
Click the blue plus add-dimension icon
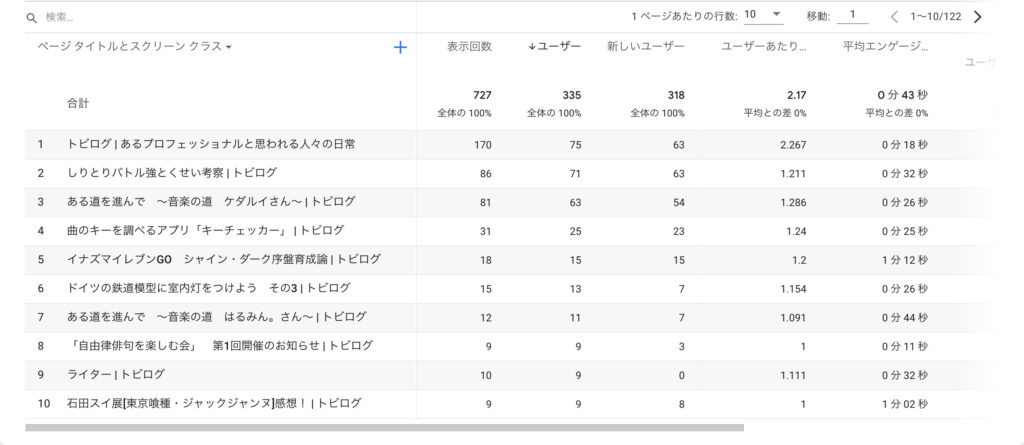click(x=400, y=47)
